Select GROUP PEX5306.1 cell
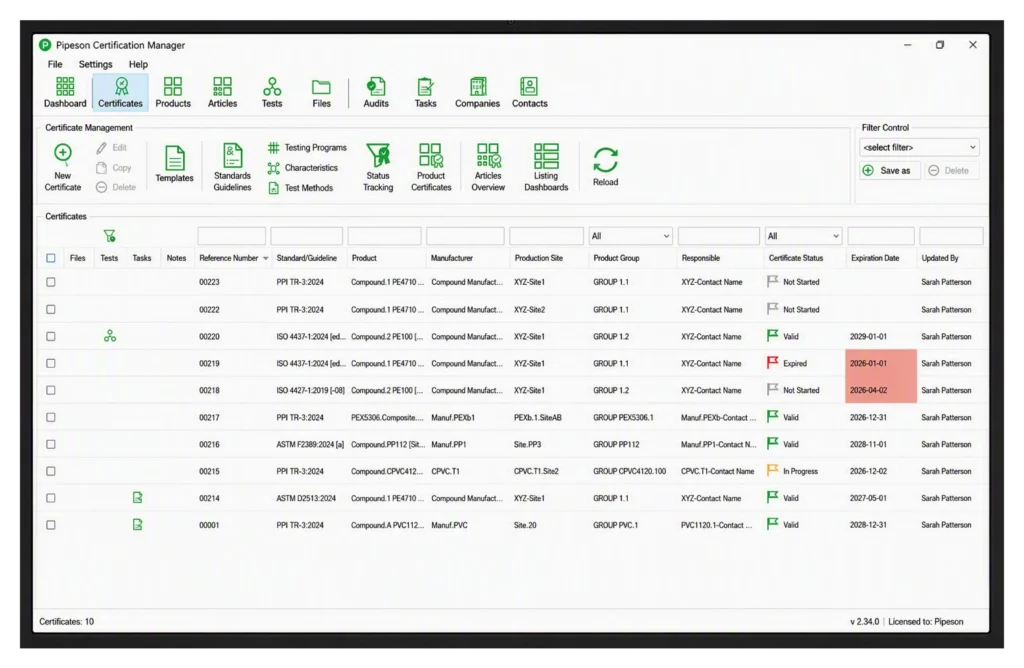Image resolution: width=1024 pixels, height=668 pixels. click(x=623, y=417)
